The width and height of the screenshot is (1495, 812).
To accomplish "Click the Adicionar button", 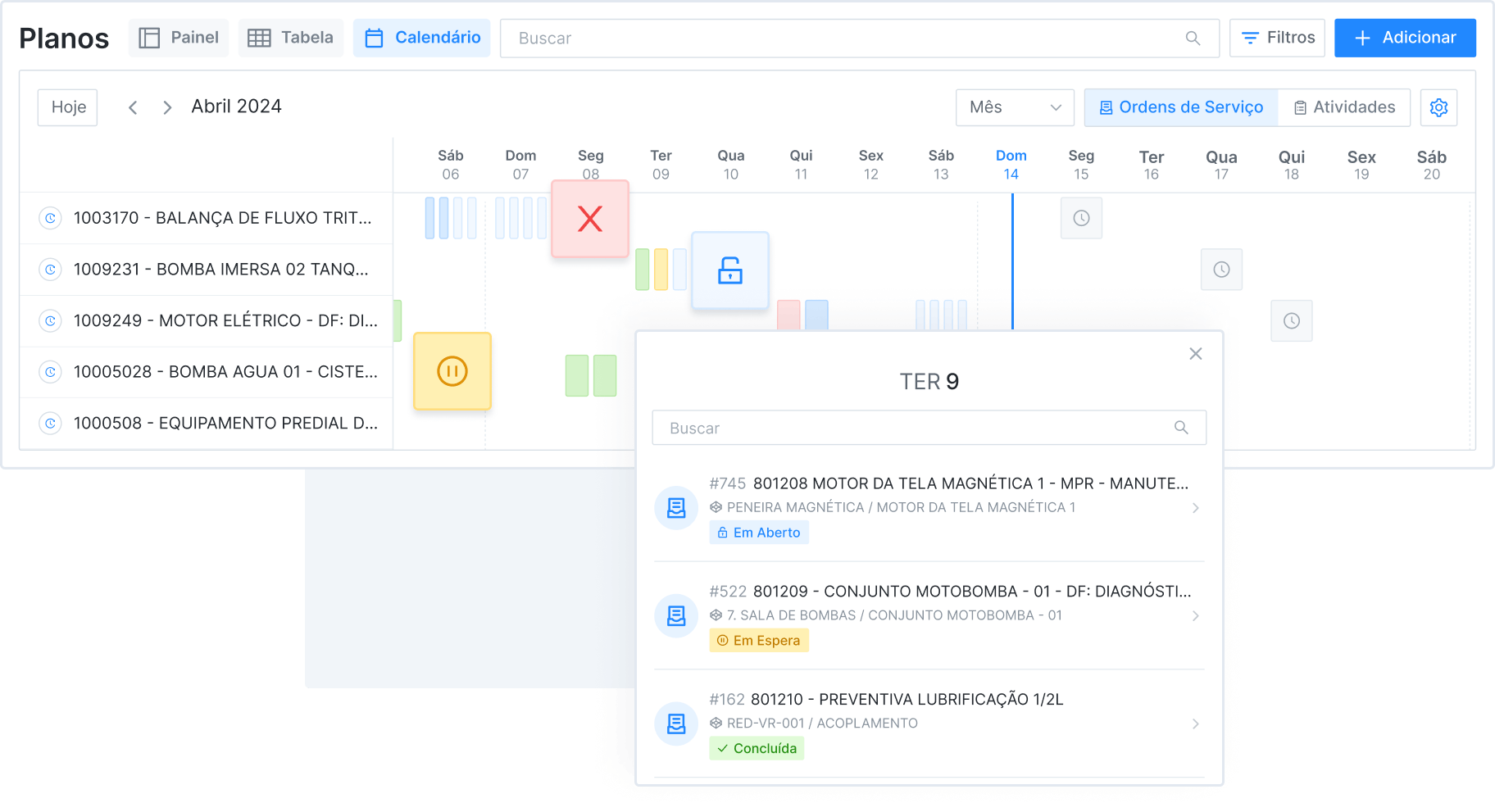I will pos(1405,38).
